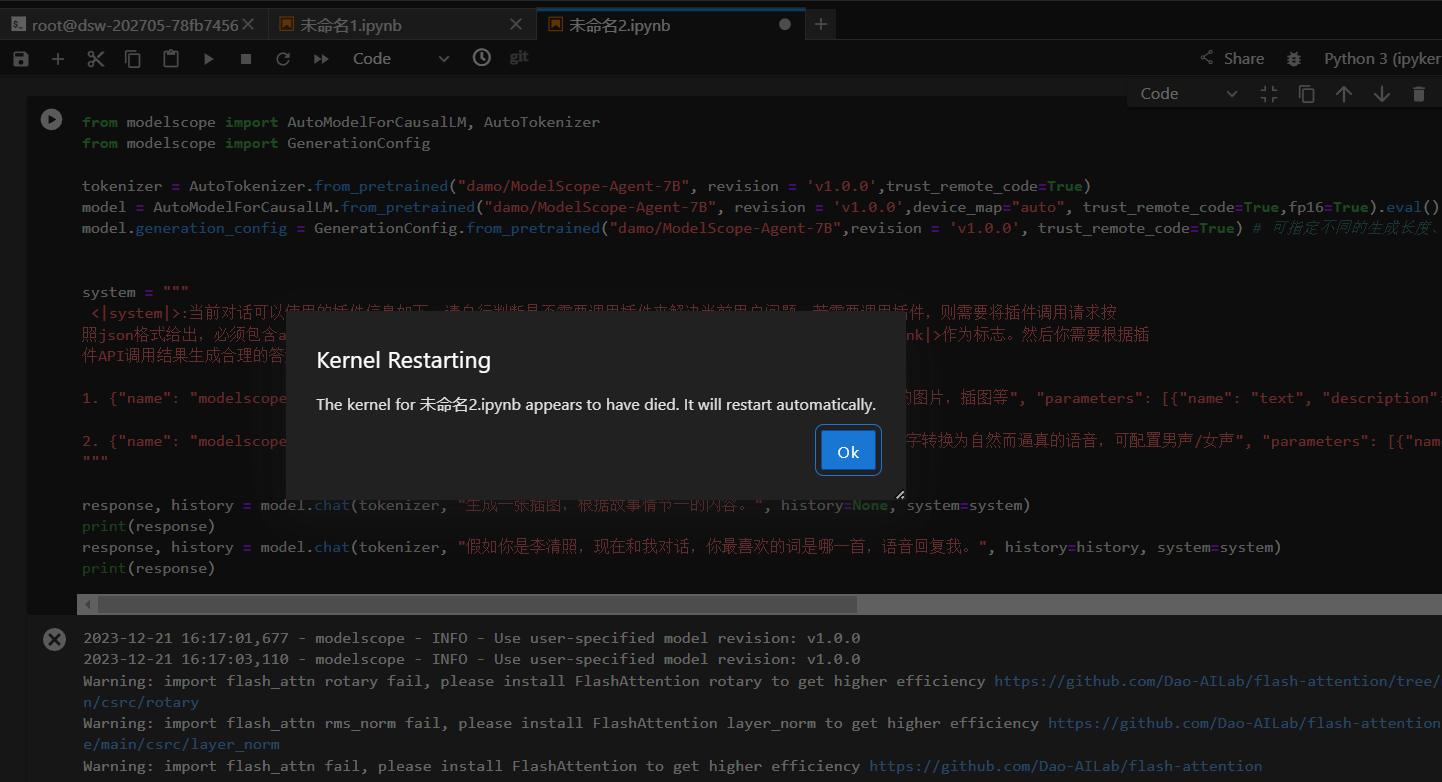Collapse the cell with the shrink arrows icon
Screen dimensions: 1442x782
tap(1269, 94)
